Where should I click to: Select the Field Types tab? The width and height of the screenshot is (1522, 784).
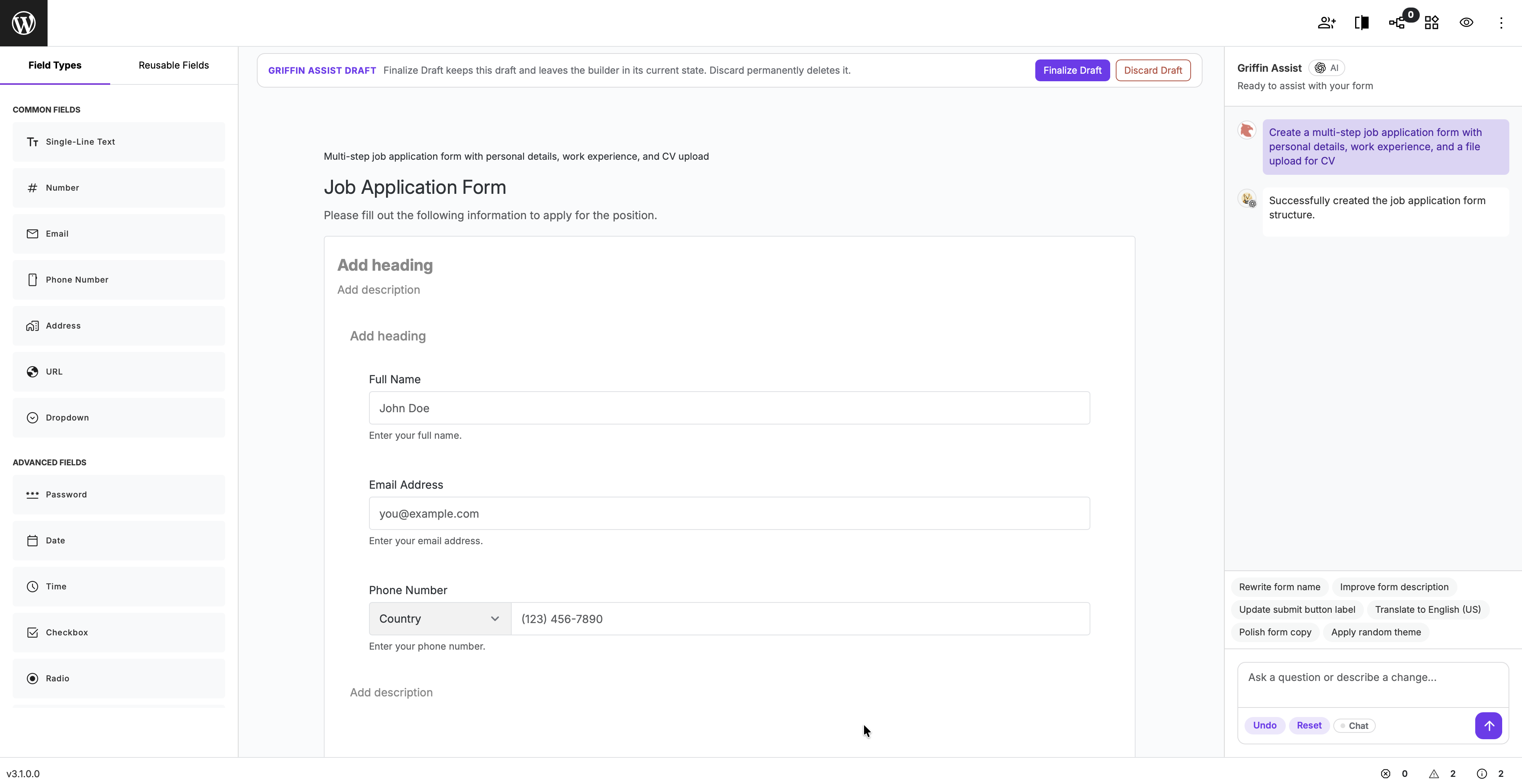(55, 65)
